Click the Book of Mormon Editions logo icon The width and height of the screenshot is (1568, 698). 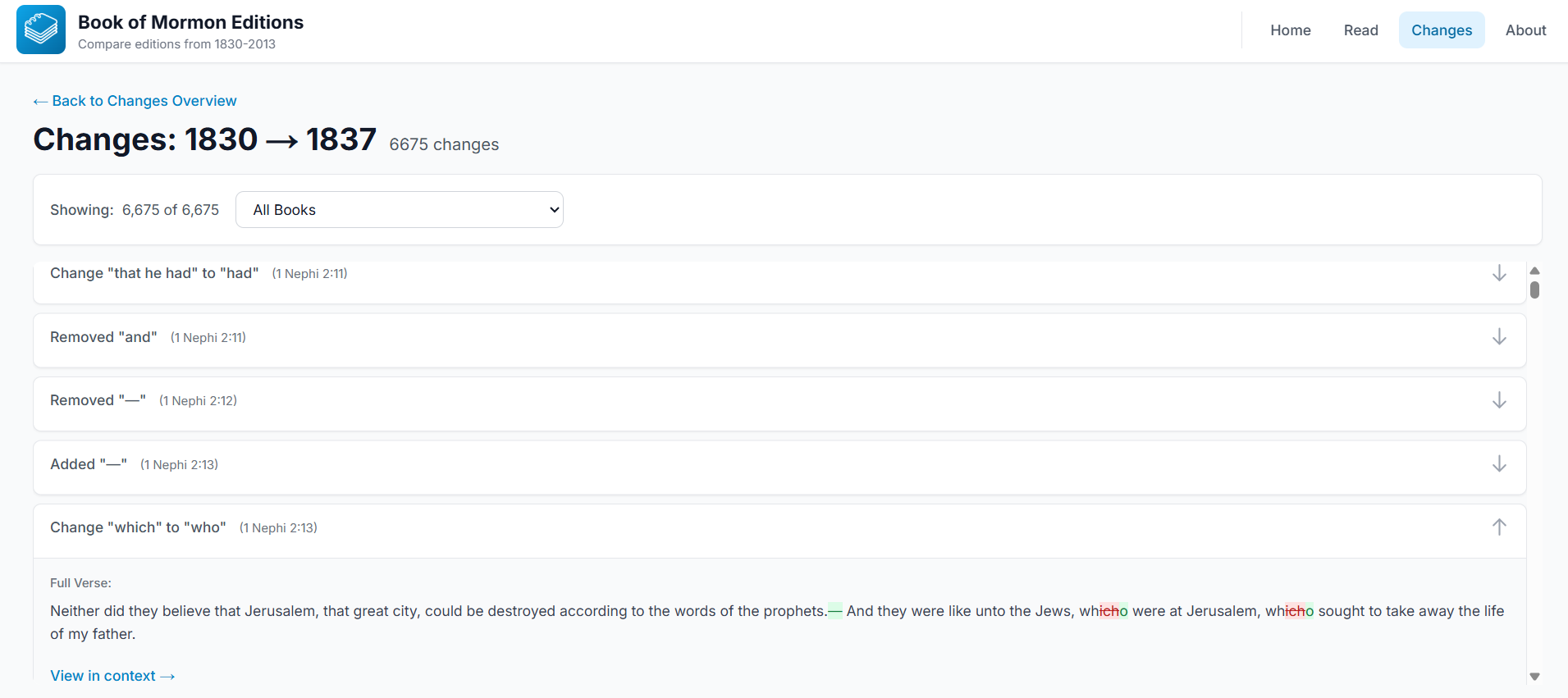coord(41,30)
